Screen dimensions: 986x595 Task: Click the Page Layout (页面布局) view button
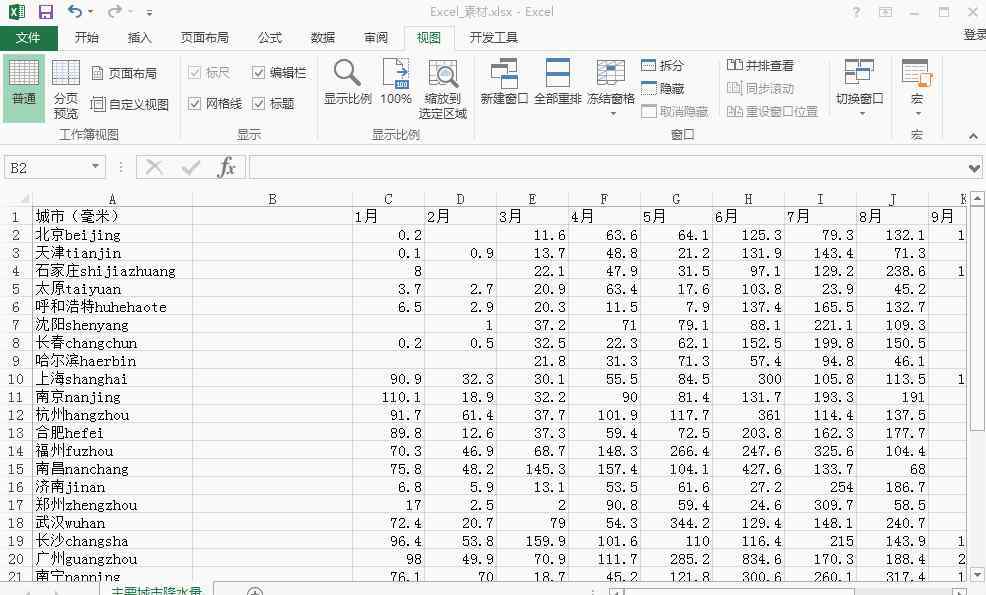pyautogui.click(x=124, y=73)
